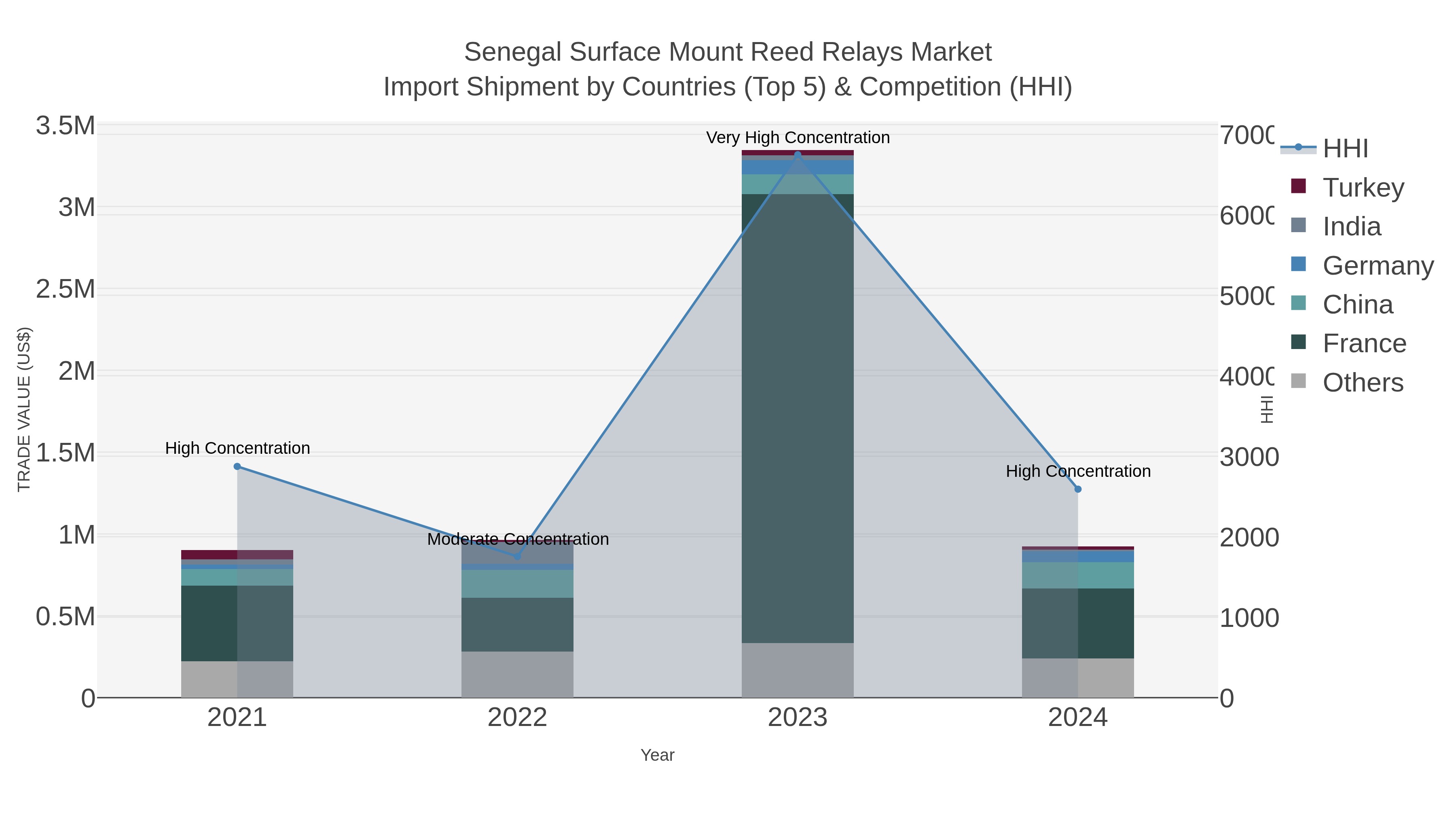Viewport: 1456px width, 819px height.
Task: Toggle the HHI legend entry
Action: pyautogui.click(x=1324, y=148)
